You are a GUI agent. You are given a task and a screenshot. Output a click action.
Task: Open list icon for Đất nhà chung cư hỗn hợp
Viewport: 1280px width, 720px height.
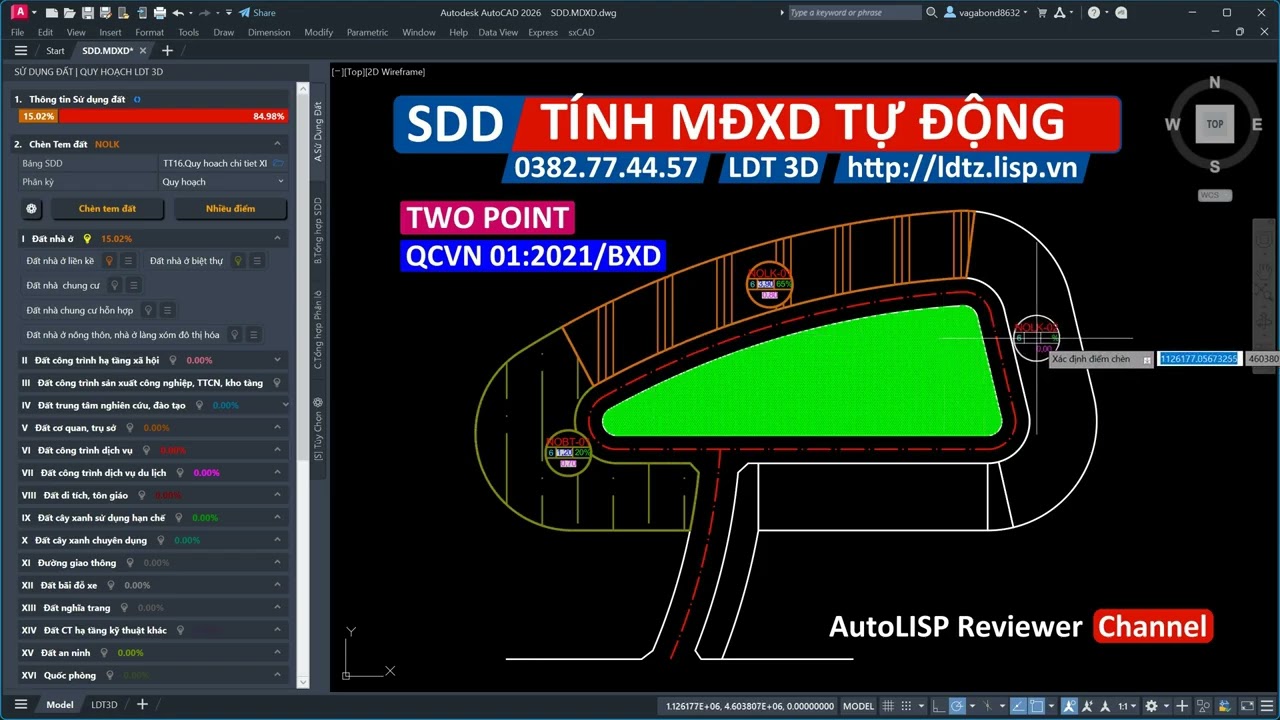(x=167, y=311)
